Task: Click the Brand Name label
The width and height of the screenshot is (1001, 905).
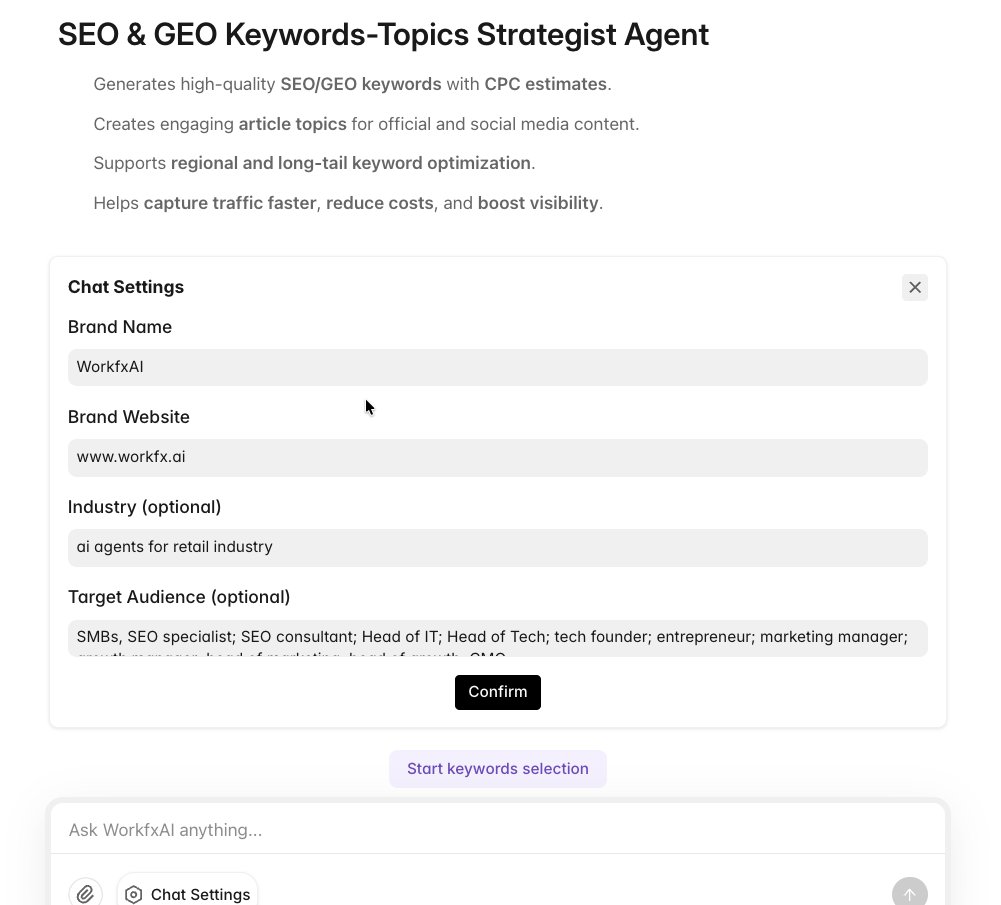Action: 120,327
